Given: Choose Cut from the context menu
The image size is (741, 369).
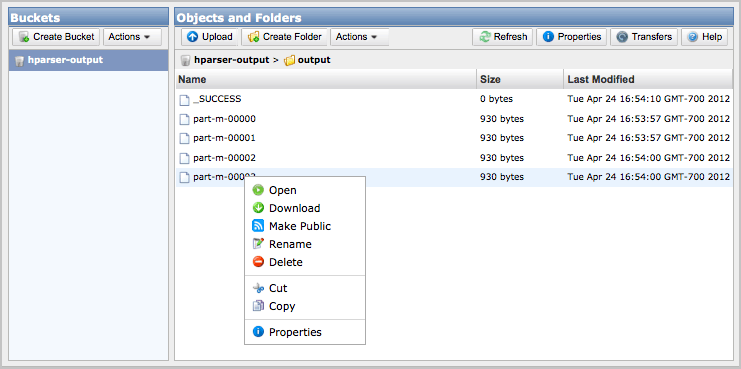Looking at the screenshot, I should (x=305, y=288).
